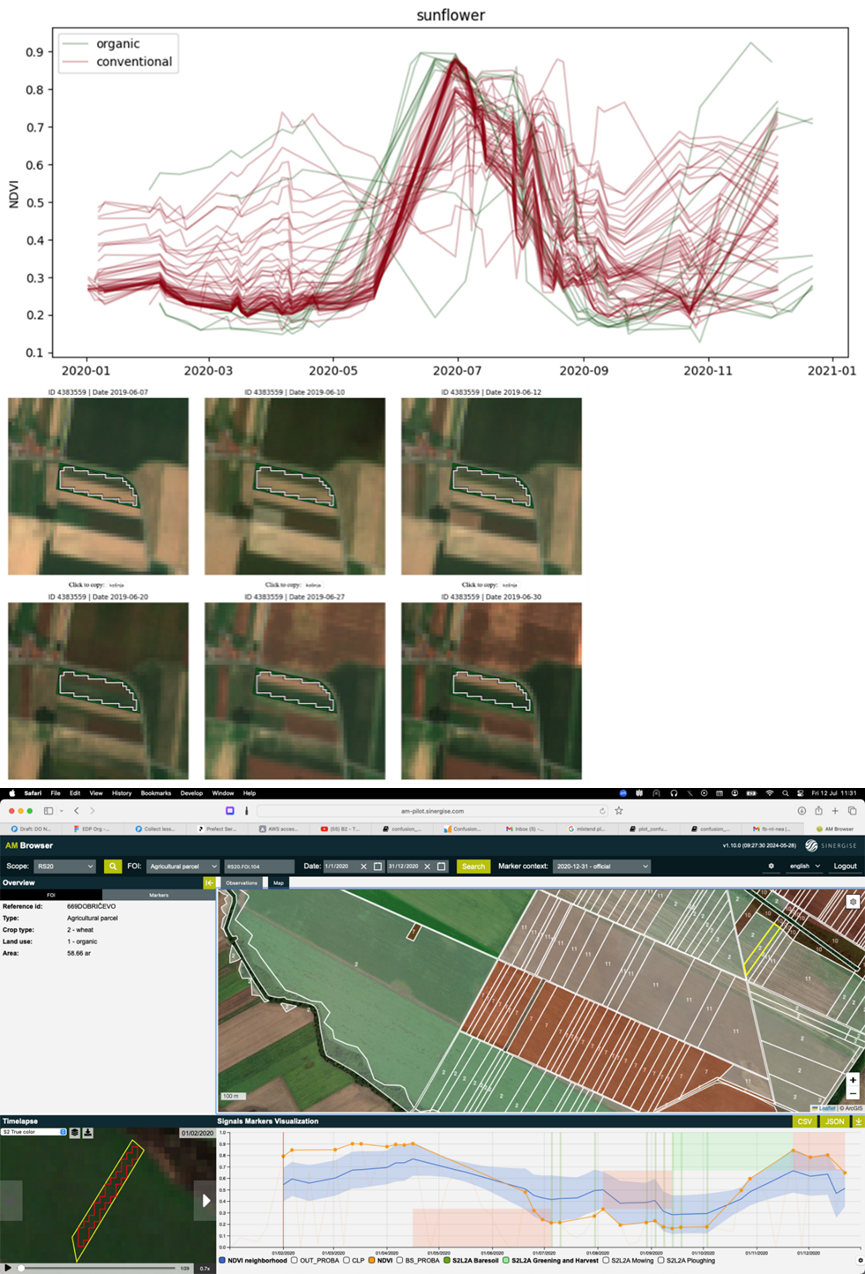Click the signals chart download arrow icon

tap(857, 1122)
